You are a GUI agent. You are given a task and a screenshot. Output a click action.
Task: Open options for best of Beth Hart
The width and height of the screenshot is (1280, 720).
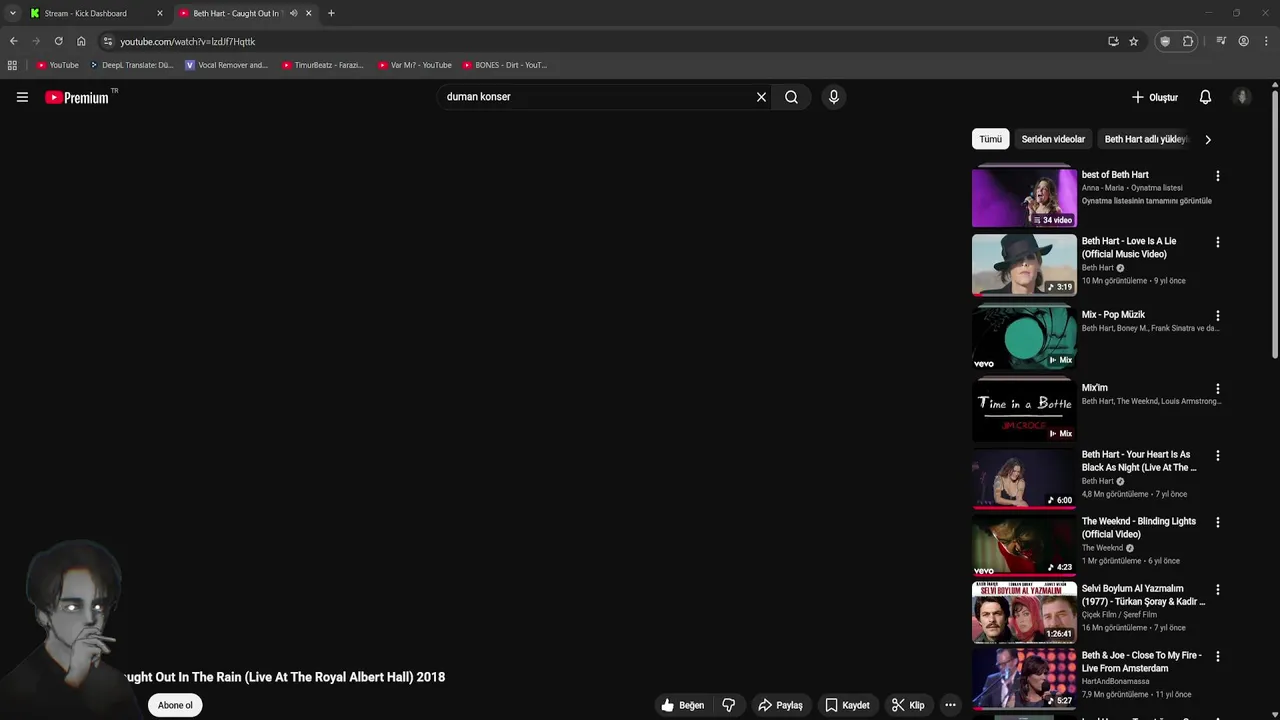click(x=1217, y=176)
